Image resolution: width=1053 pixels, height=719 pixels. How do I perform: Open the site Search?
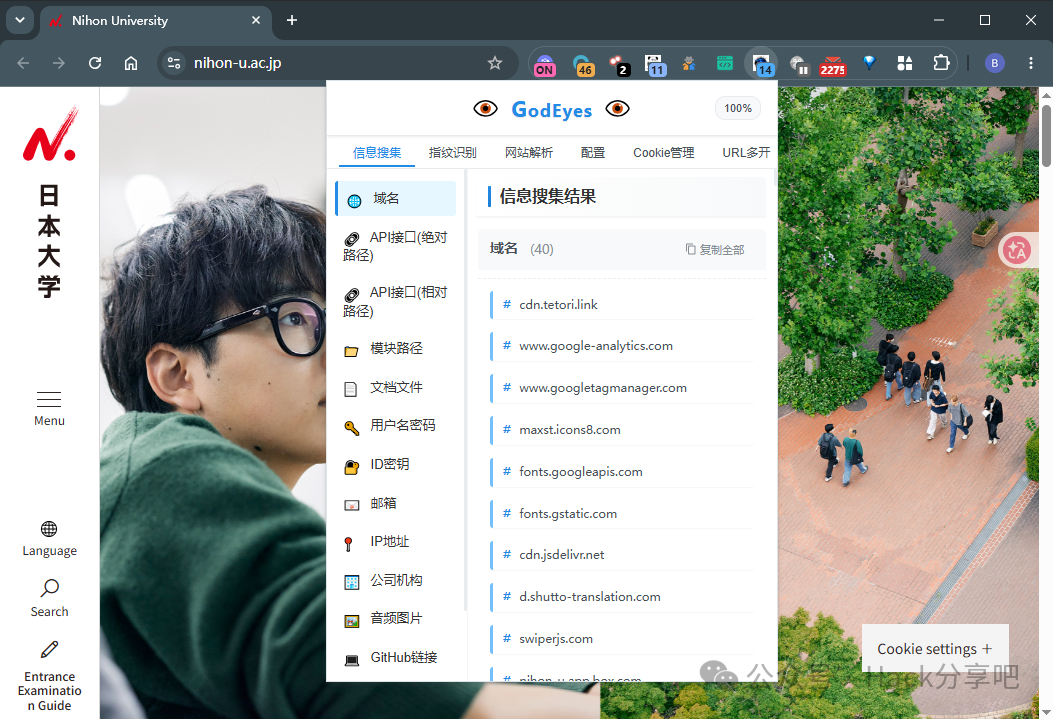click(49, 598)
